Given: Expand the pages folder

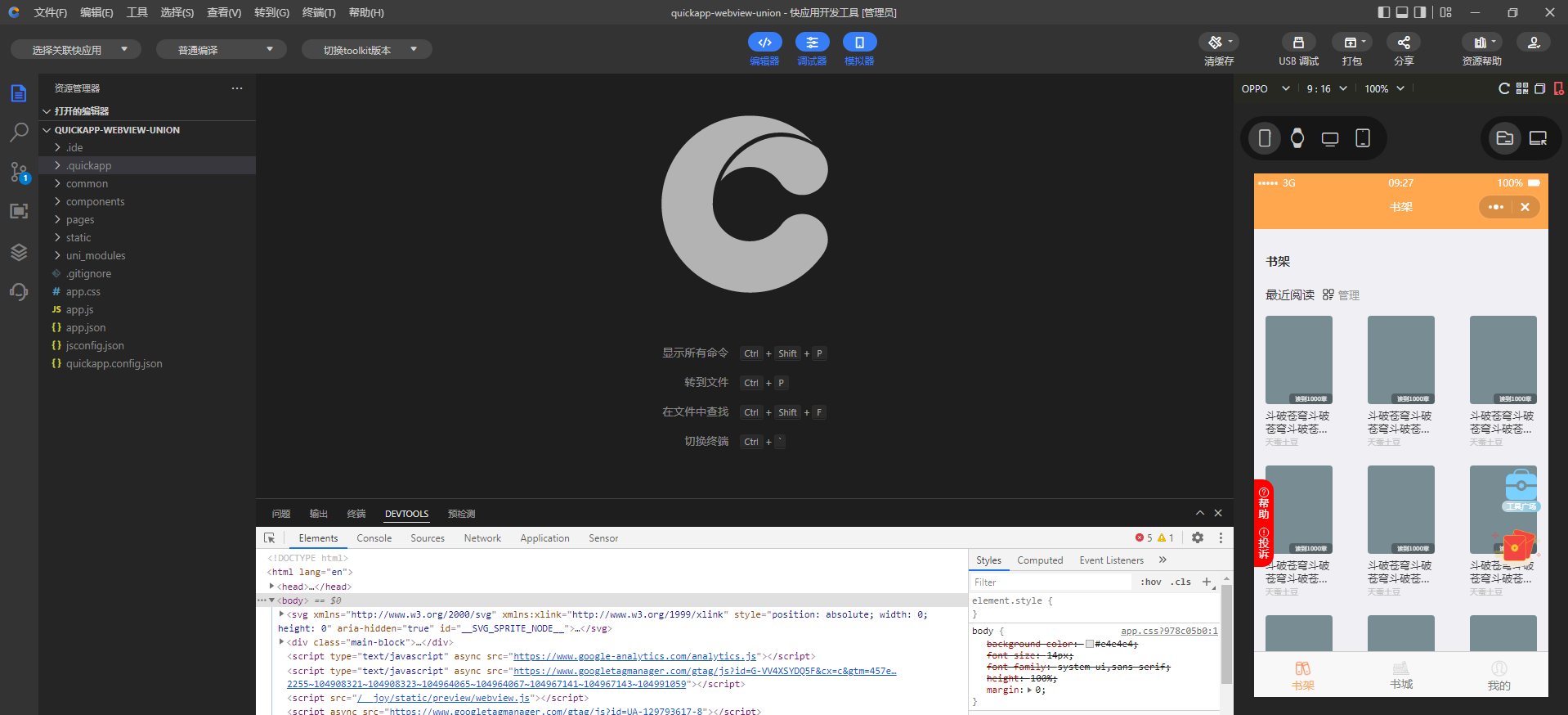Looking at the screenshot, I should click(147, 219).
